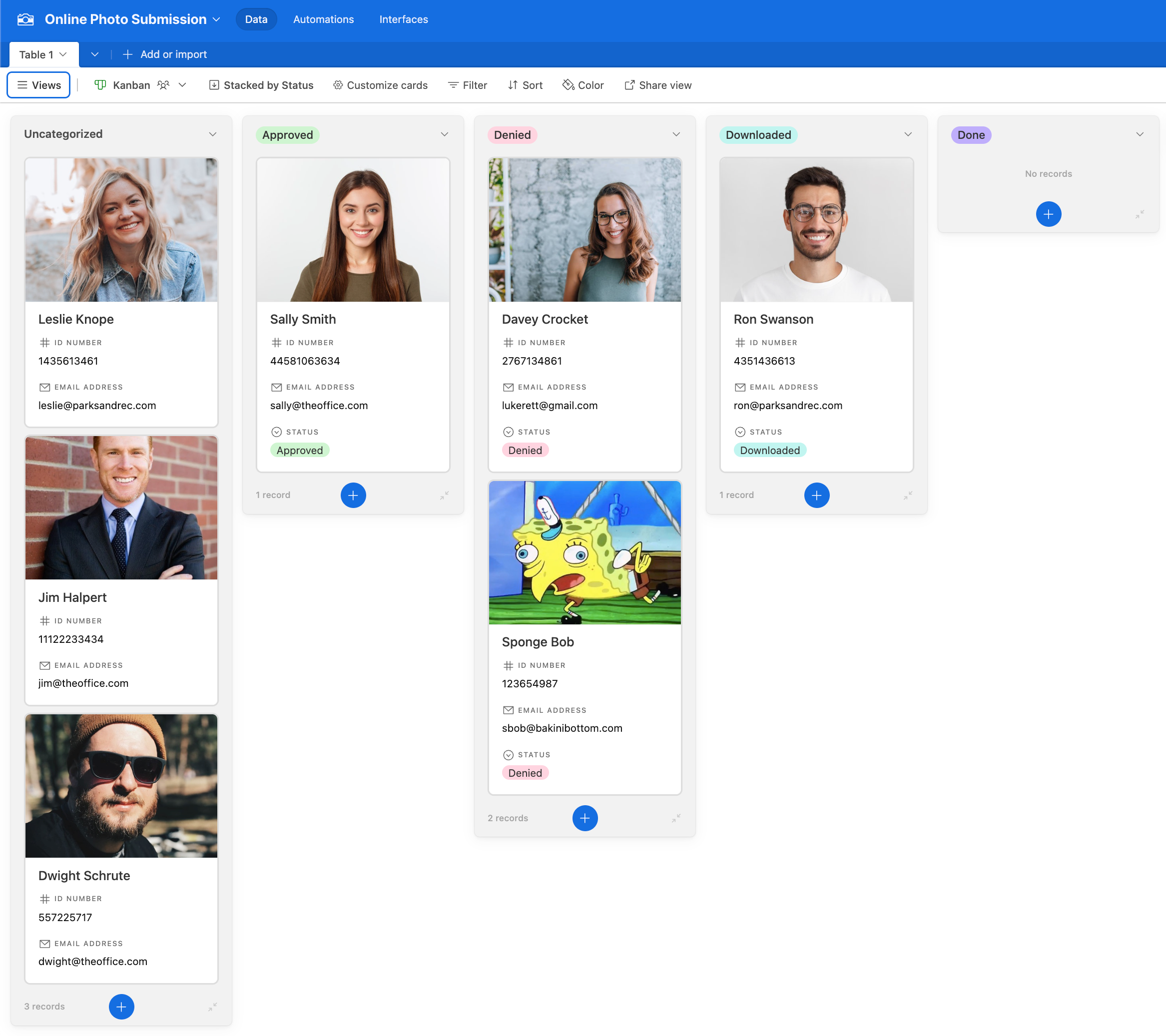Image resolution: width=1166 pixels, height=1036 pixels.
Task: Click the Downloaded stack header label
Action: pos(758,135)
